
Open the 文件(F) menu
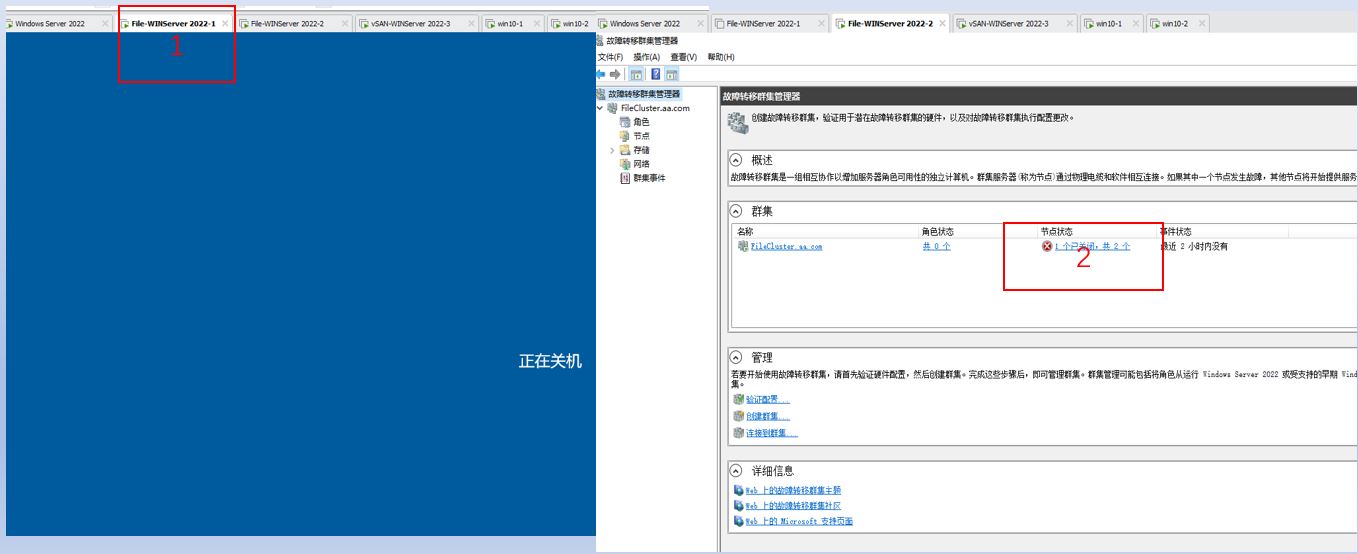(610, 57)
